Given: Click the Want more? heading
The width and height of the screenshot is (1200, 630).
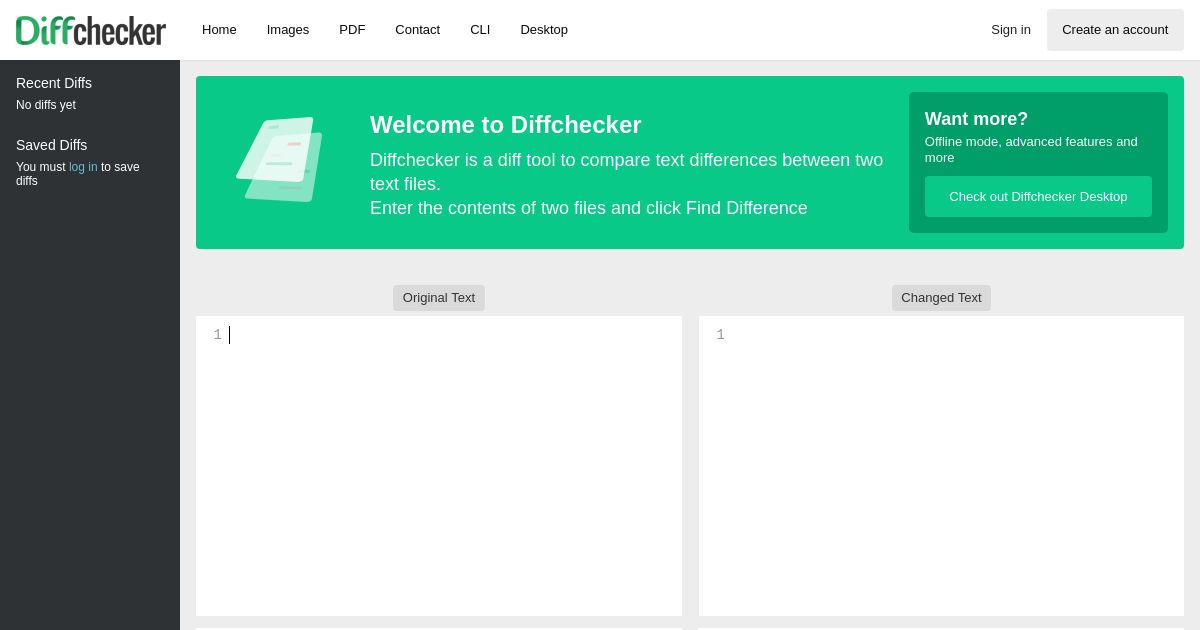Looking at the screenshot, I should pos(976,119).
